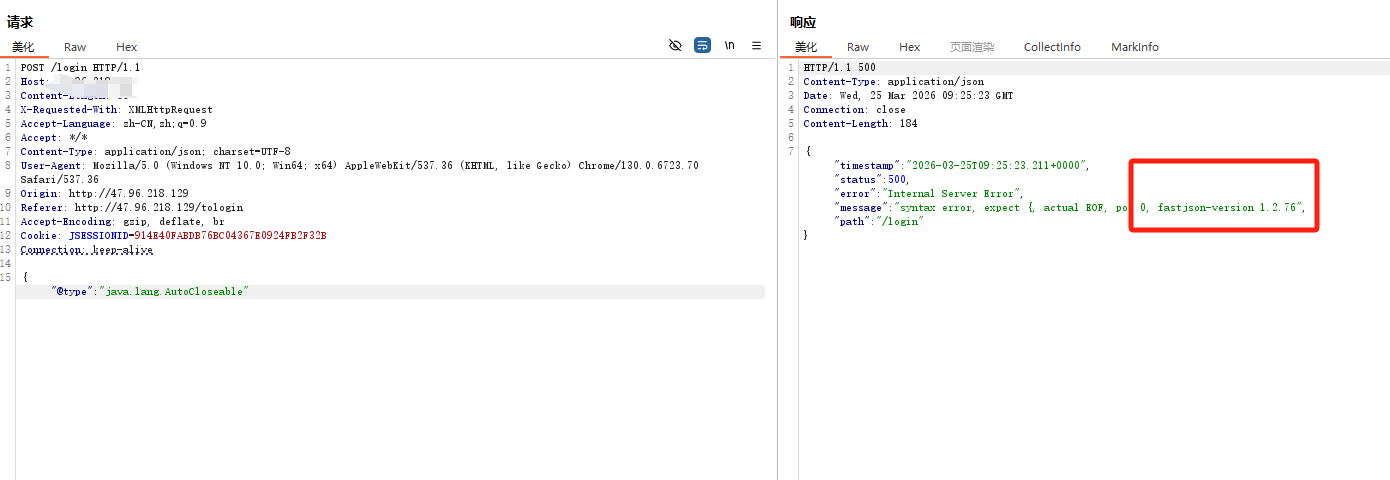Click the POST /login request line
Screen dimensions: 1390x480
coord(80,68)
